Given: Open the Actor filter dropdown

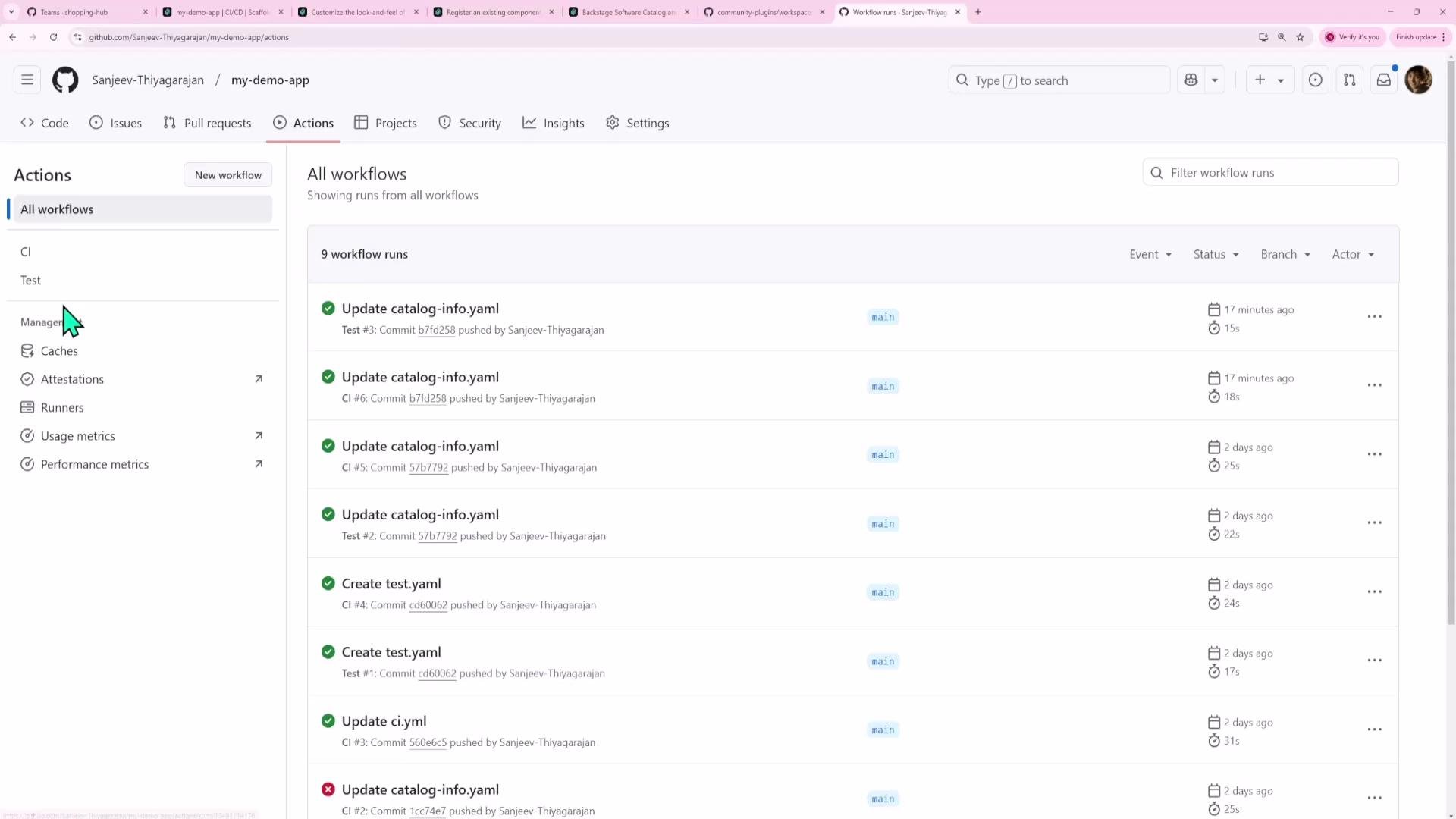Looking at the screenshot, I should coord(1353,255).
